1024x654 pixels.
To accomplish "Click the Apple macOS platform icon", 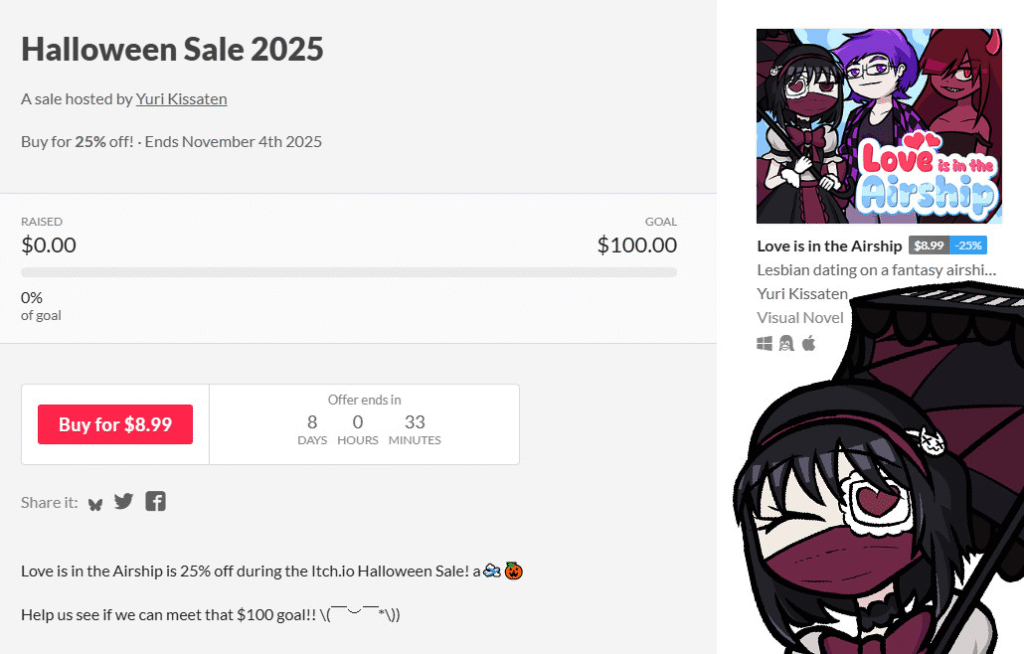I will coord(809,343).
